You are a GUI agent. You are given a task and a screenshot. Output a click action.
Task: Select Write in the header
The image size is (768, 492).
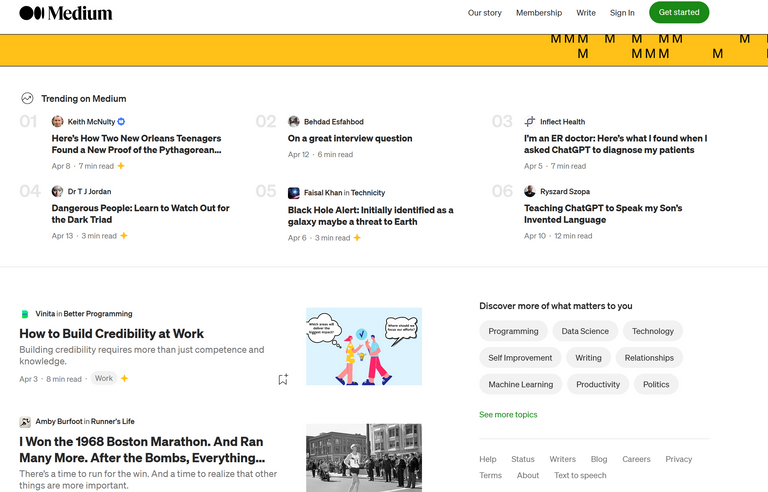pyautogui.click(x=586, y=13)
